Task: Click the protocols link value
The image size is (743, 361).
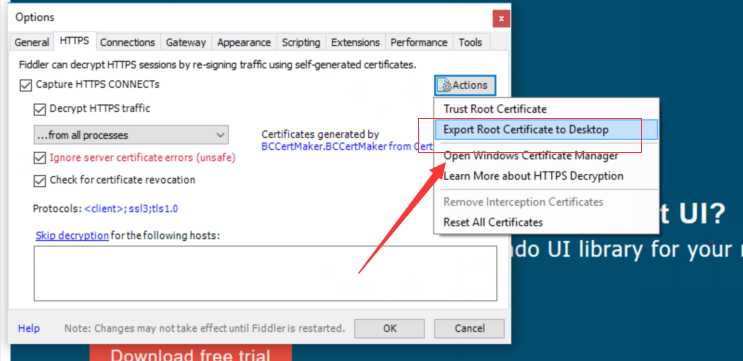Action: [131, 208]
